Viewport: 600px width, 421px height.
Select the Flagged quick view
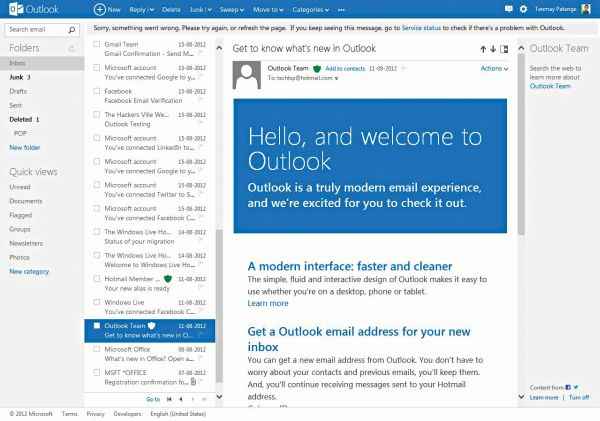point(21,215)
